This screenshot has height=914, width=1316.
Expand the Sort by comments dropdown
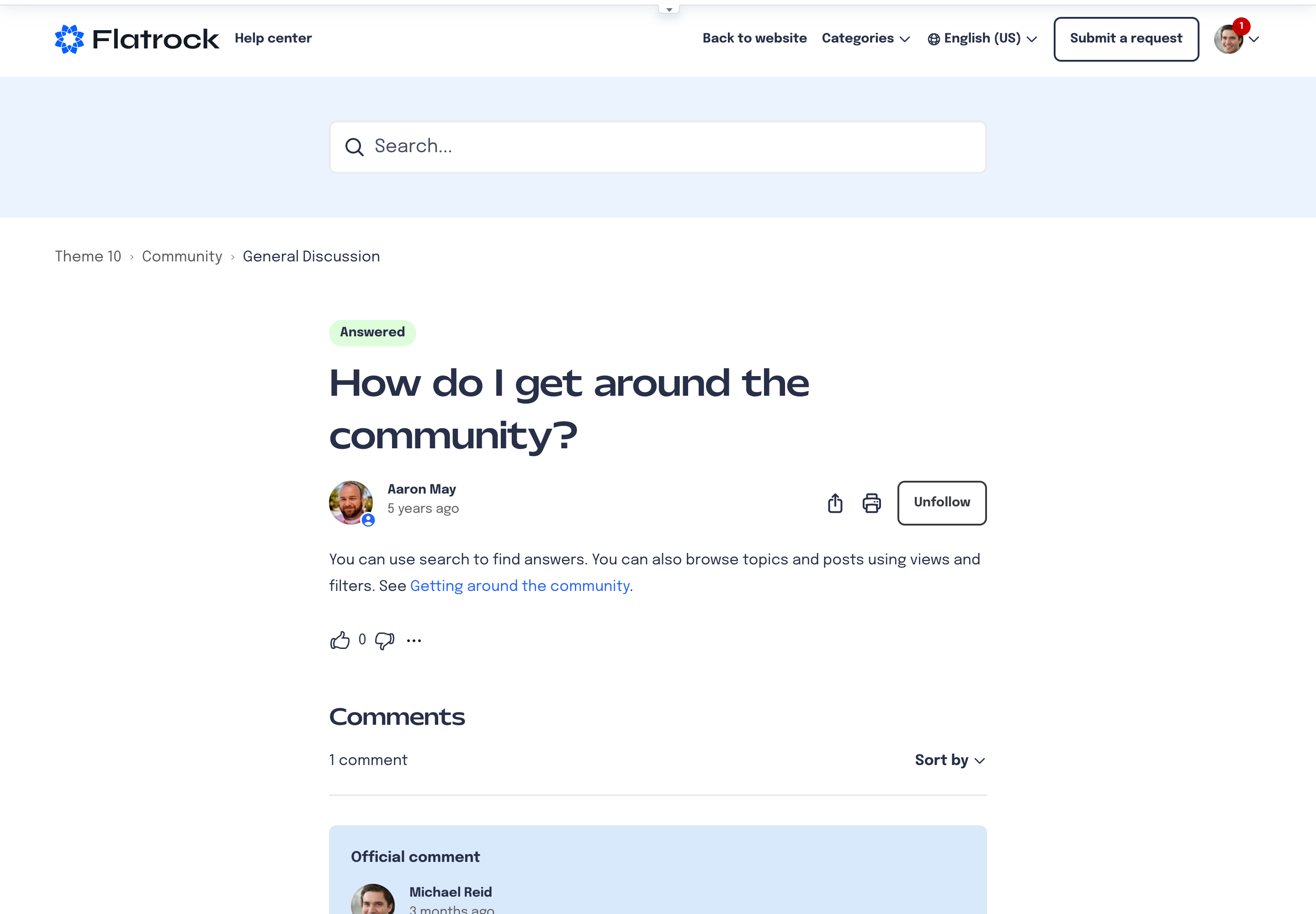[950, 760]
